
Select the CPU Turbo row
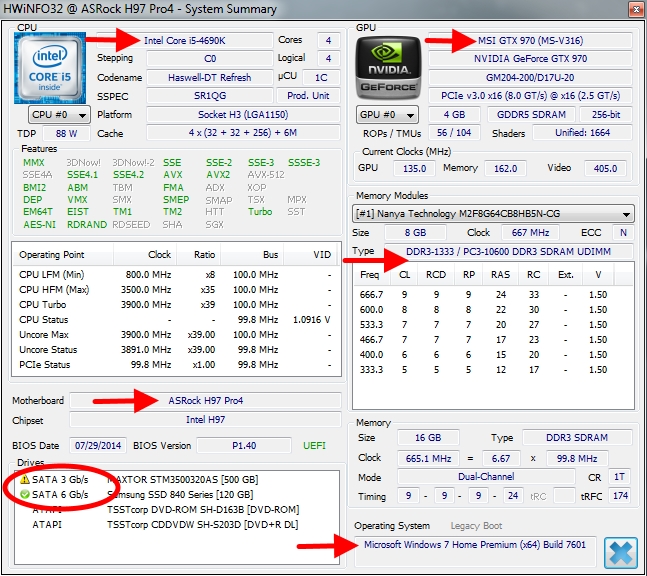point(176,305)
